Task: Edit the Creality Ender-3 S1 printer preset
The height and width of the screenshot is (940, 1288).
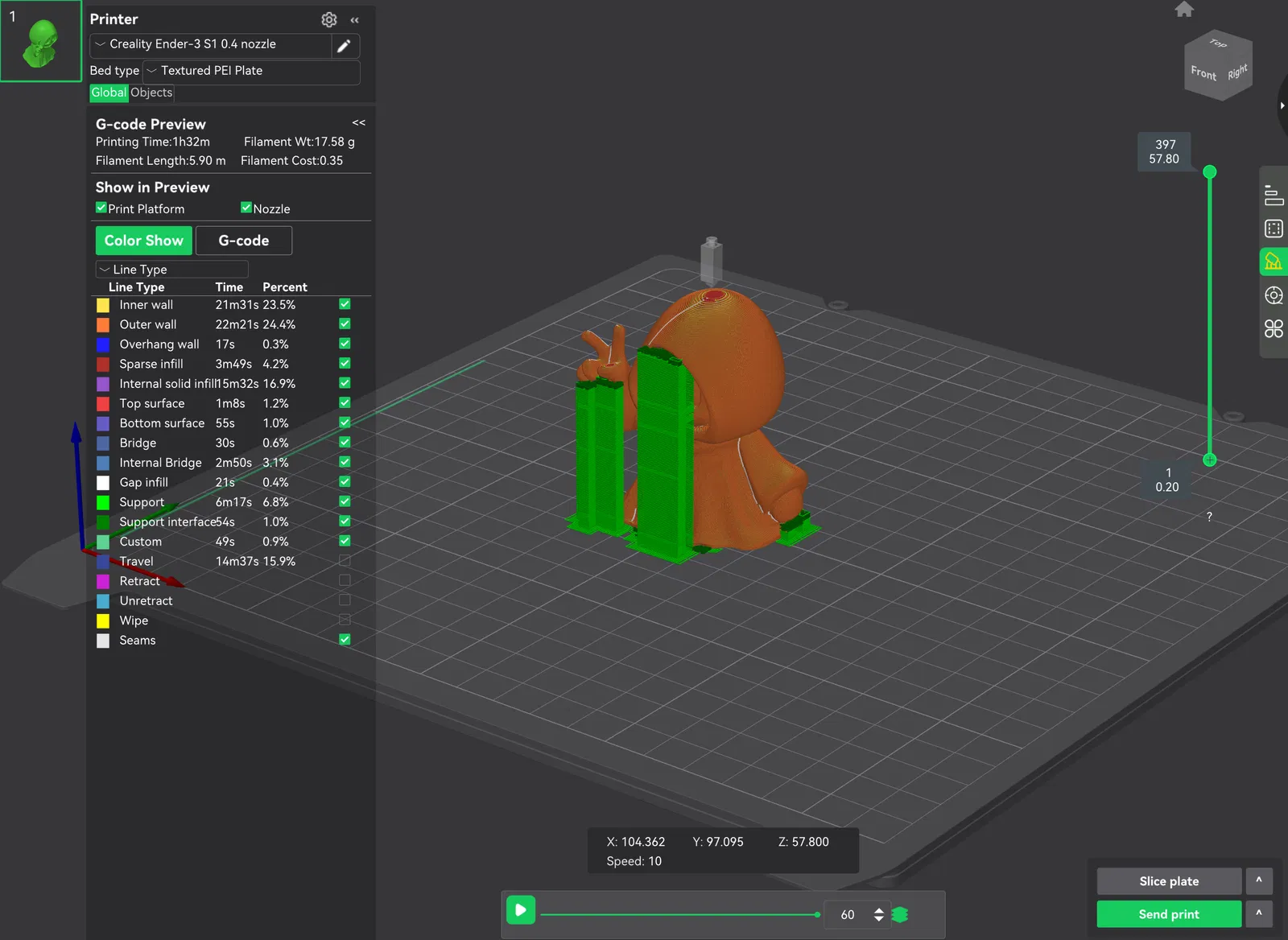Action: tap(344, 46)
